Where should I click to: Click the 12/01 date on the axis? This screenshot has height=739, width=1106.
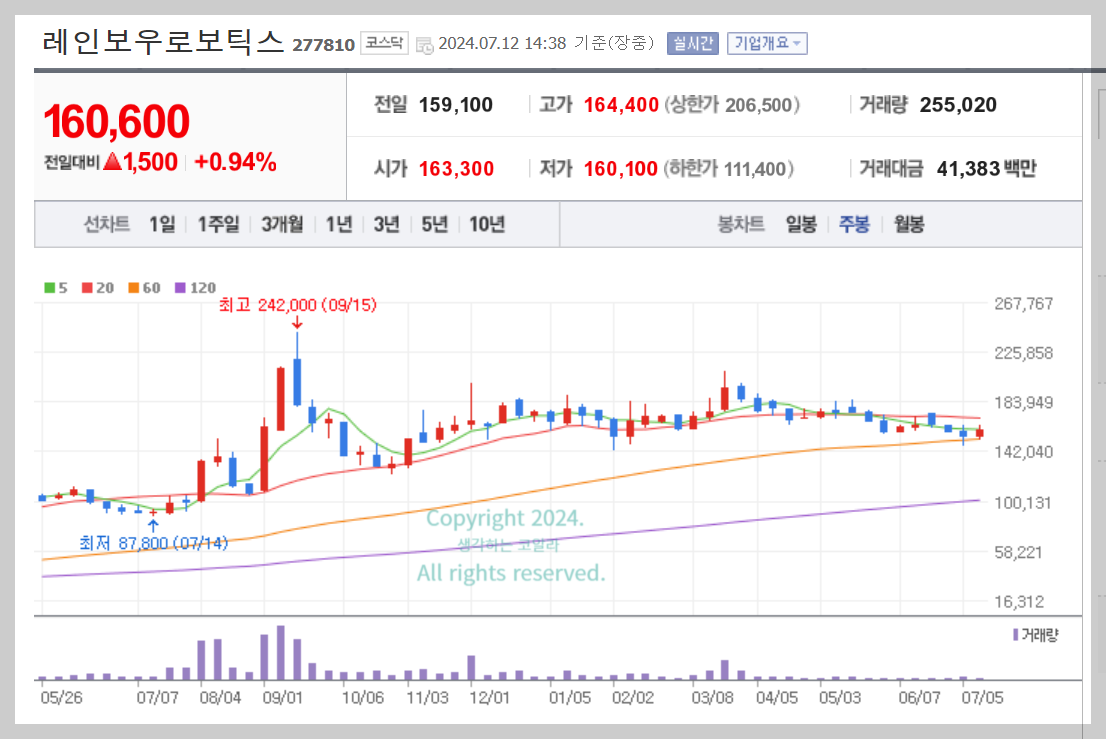(x=490, y=697)
